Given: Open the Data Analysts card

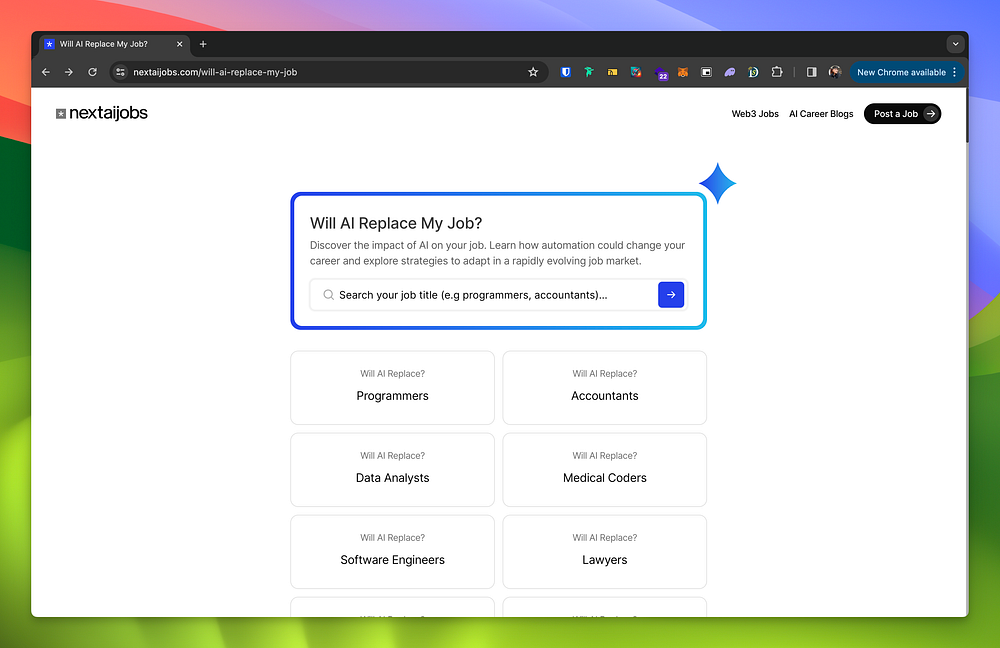Looking at the screenshot, I should 392,470.
